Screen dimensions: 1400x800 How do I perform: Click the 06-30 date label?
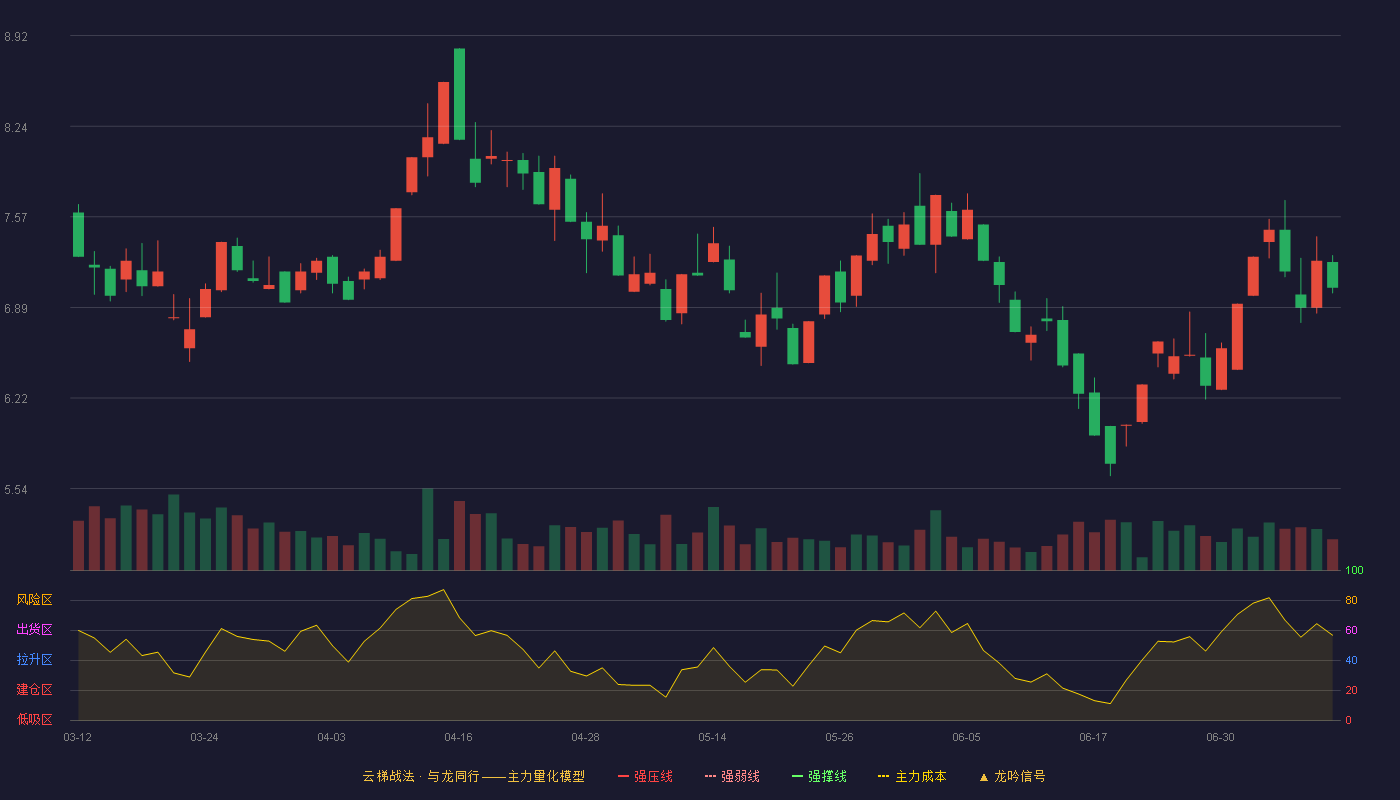[x=1220, y=737]
